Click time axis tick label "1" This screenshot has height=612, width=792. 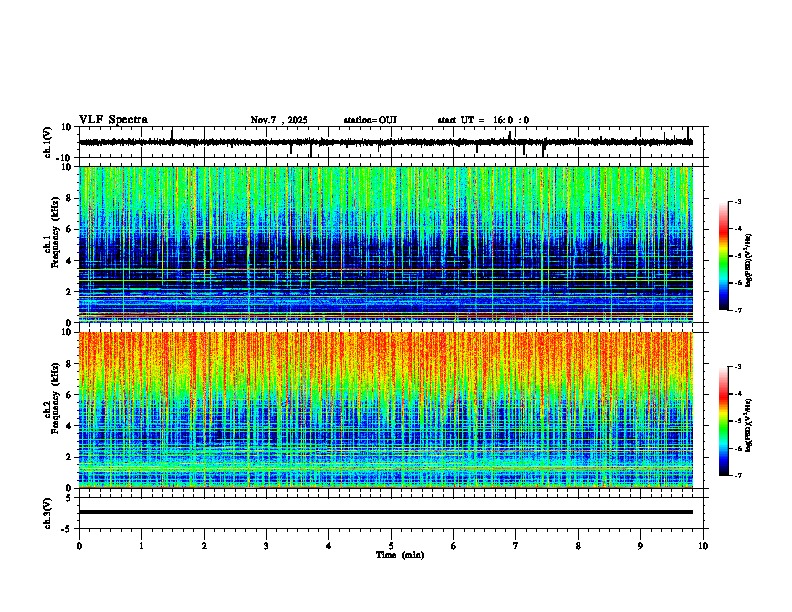pyautogui.click(x=141, y=546)
